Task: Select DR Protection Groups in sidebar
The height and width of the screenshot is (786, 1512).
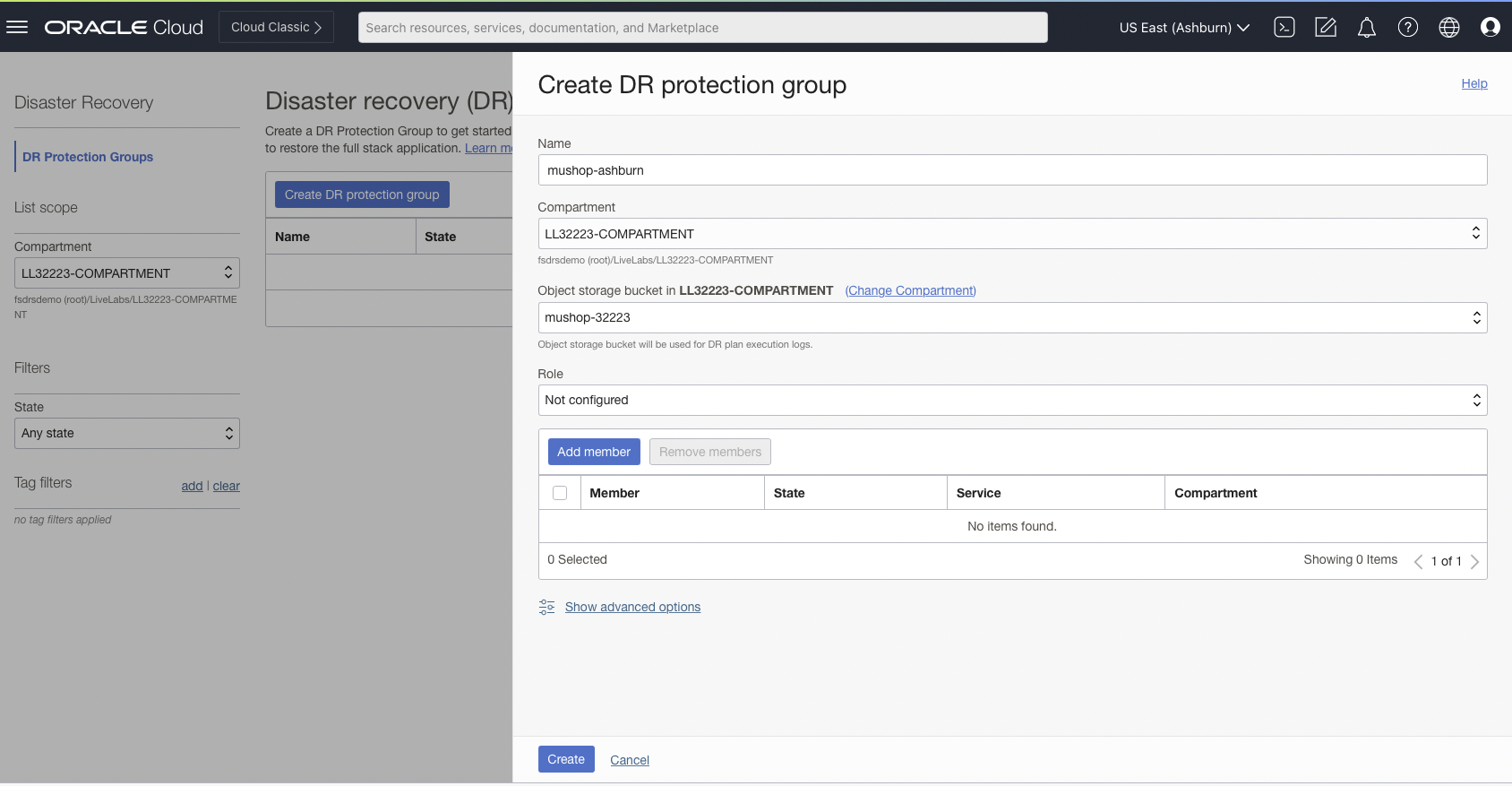Action: 88,157
